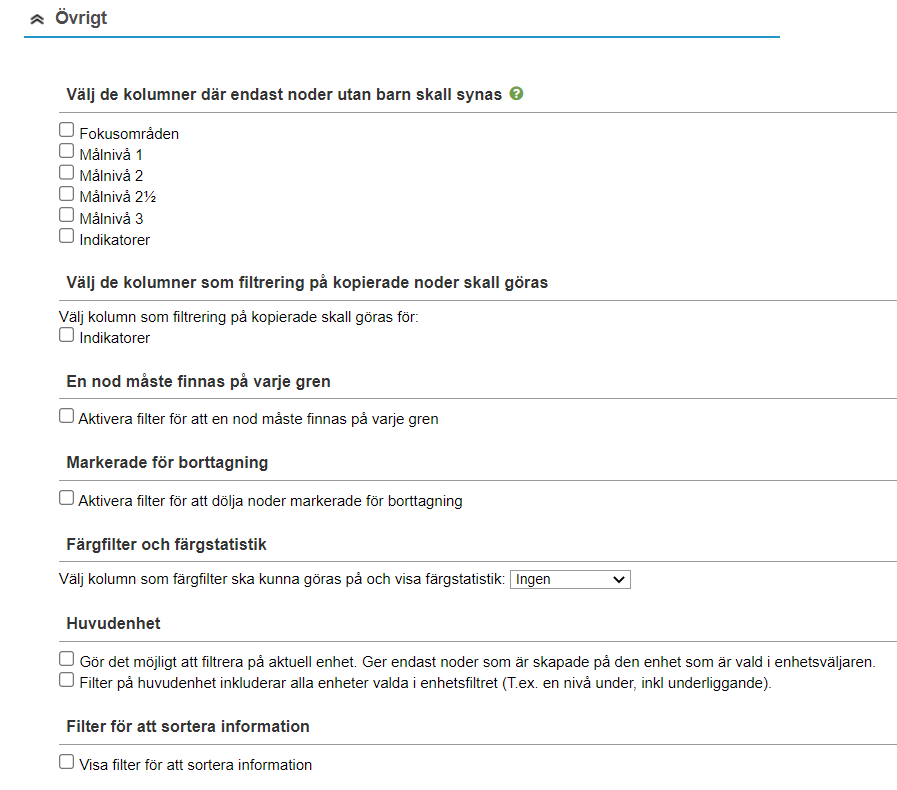Check the Målnivå 1 checkbox
The height and width of the screenshot is (790, 897).
point(67,151)
